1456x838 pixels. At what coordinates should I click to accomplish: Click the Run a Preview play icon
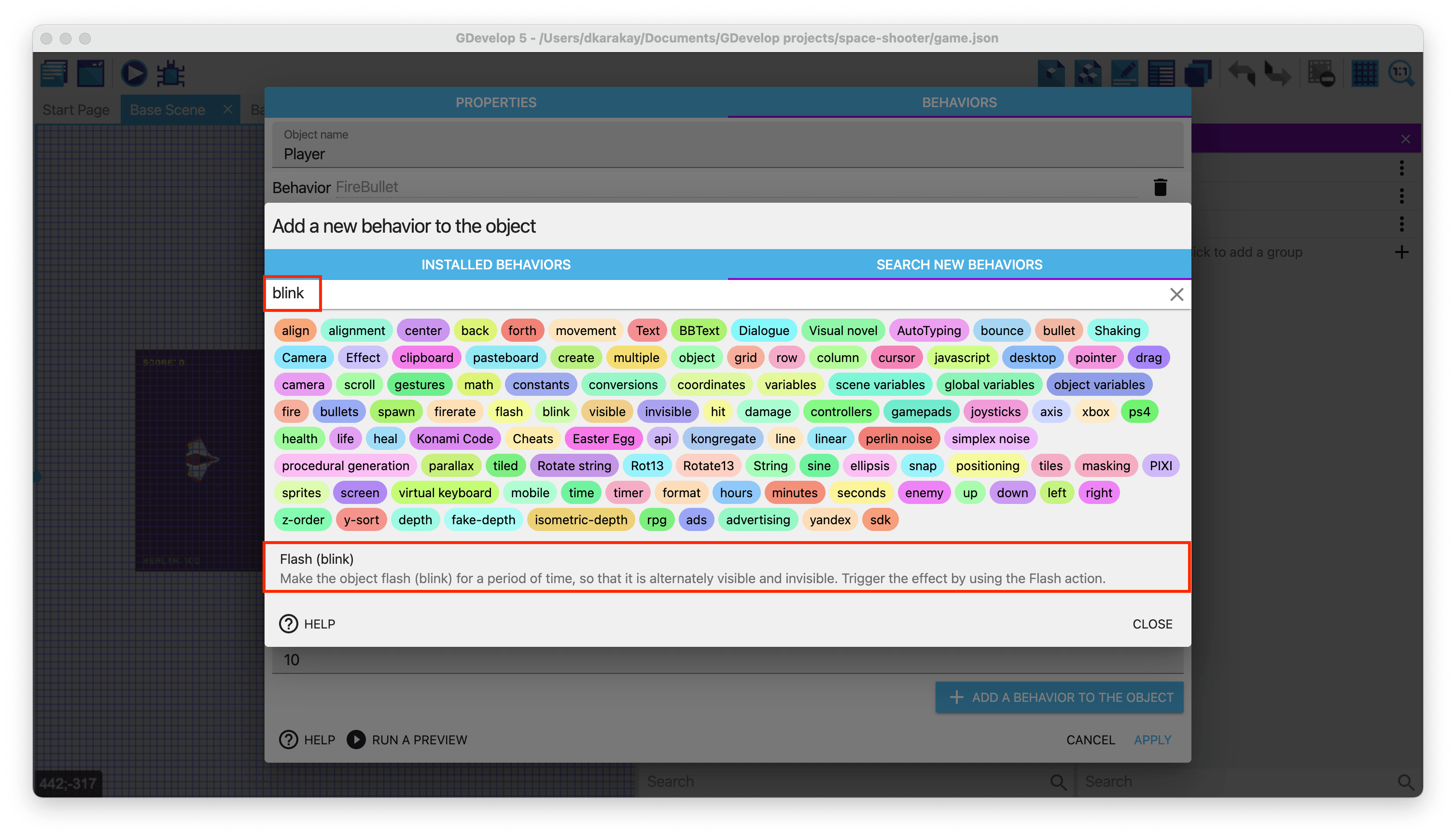tap(356, 739)
